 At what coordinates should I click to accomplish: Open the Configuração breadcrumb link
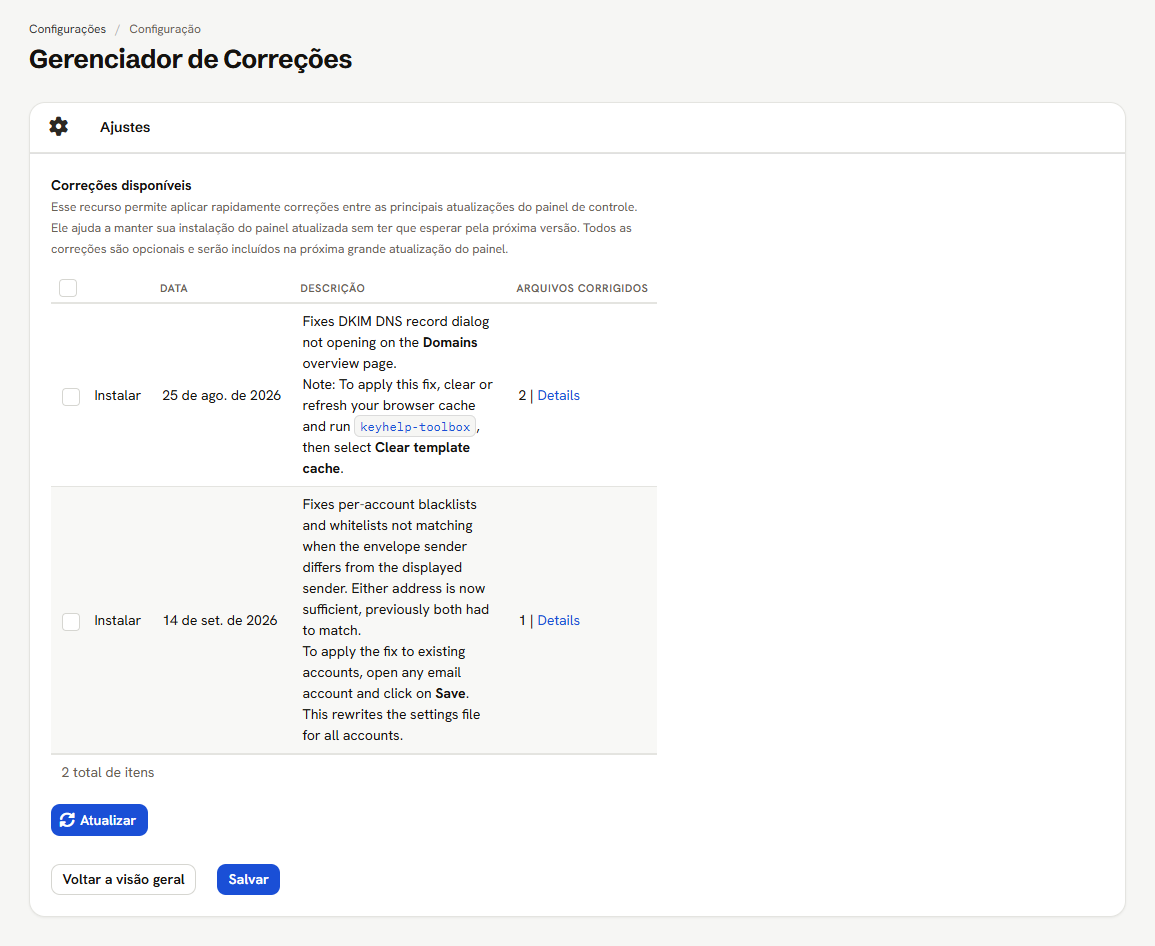click(165, 29)
